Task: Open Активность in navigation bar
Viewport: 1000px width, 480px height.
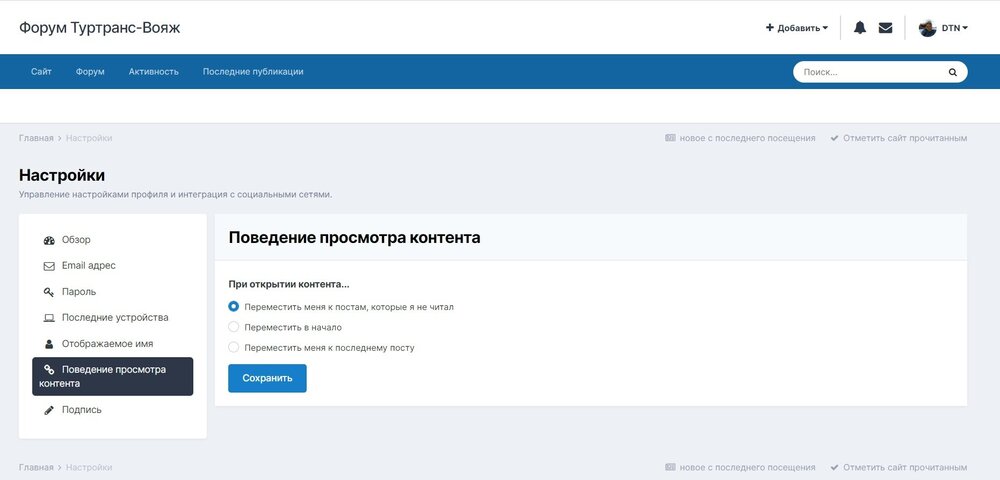Action: 154,71
